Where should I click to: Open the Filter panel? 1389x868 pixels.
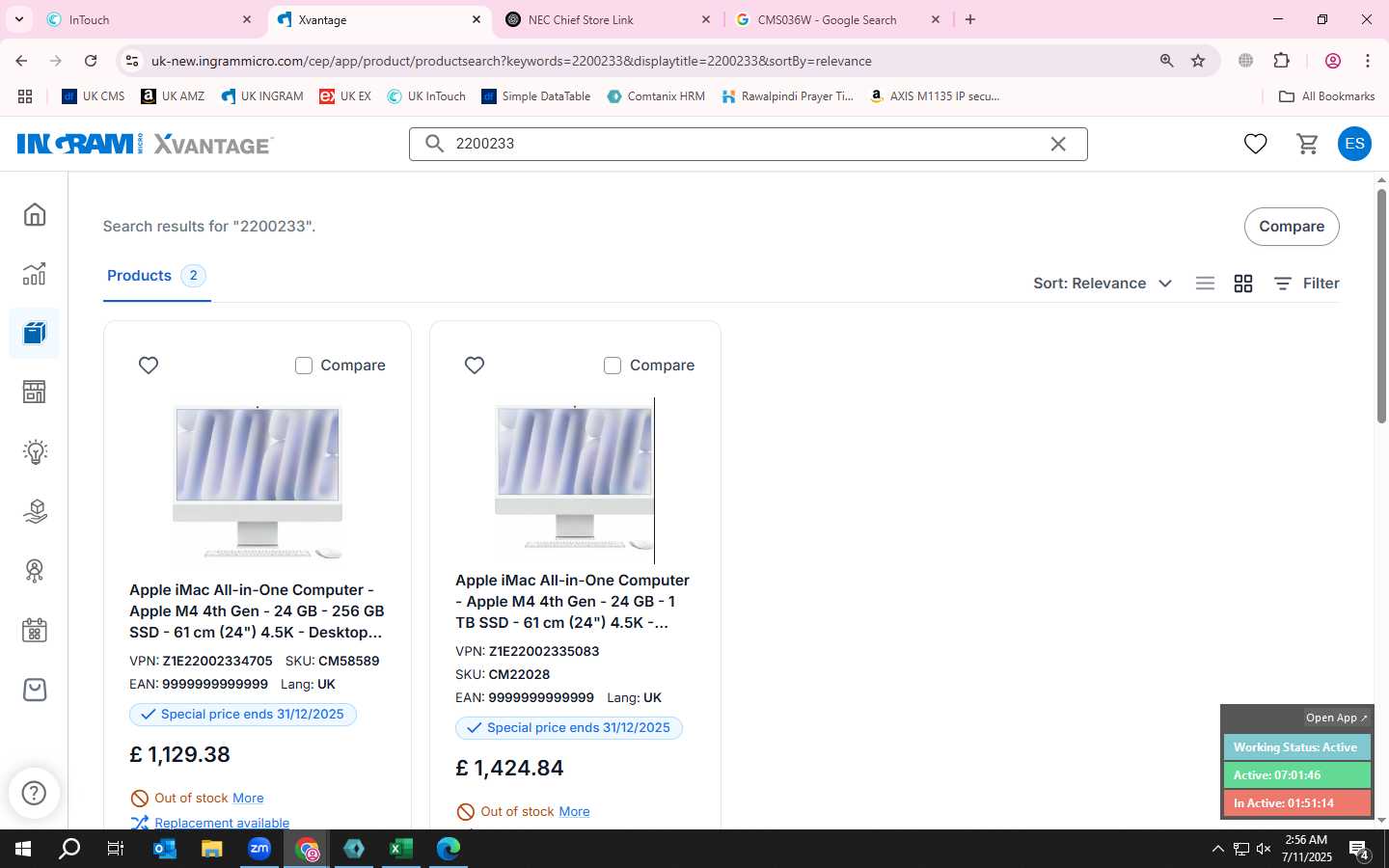[x=1306, y=284]
